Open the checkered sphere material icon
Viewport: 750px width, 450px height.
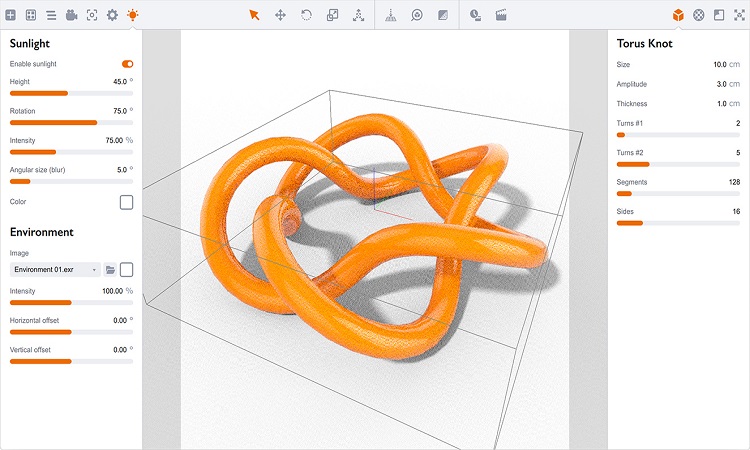click(x=699, y=15)
